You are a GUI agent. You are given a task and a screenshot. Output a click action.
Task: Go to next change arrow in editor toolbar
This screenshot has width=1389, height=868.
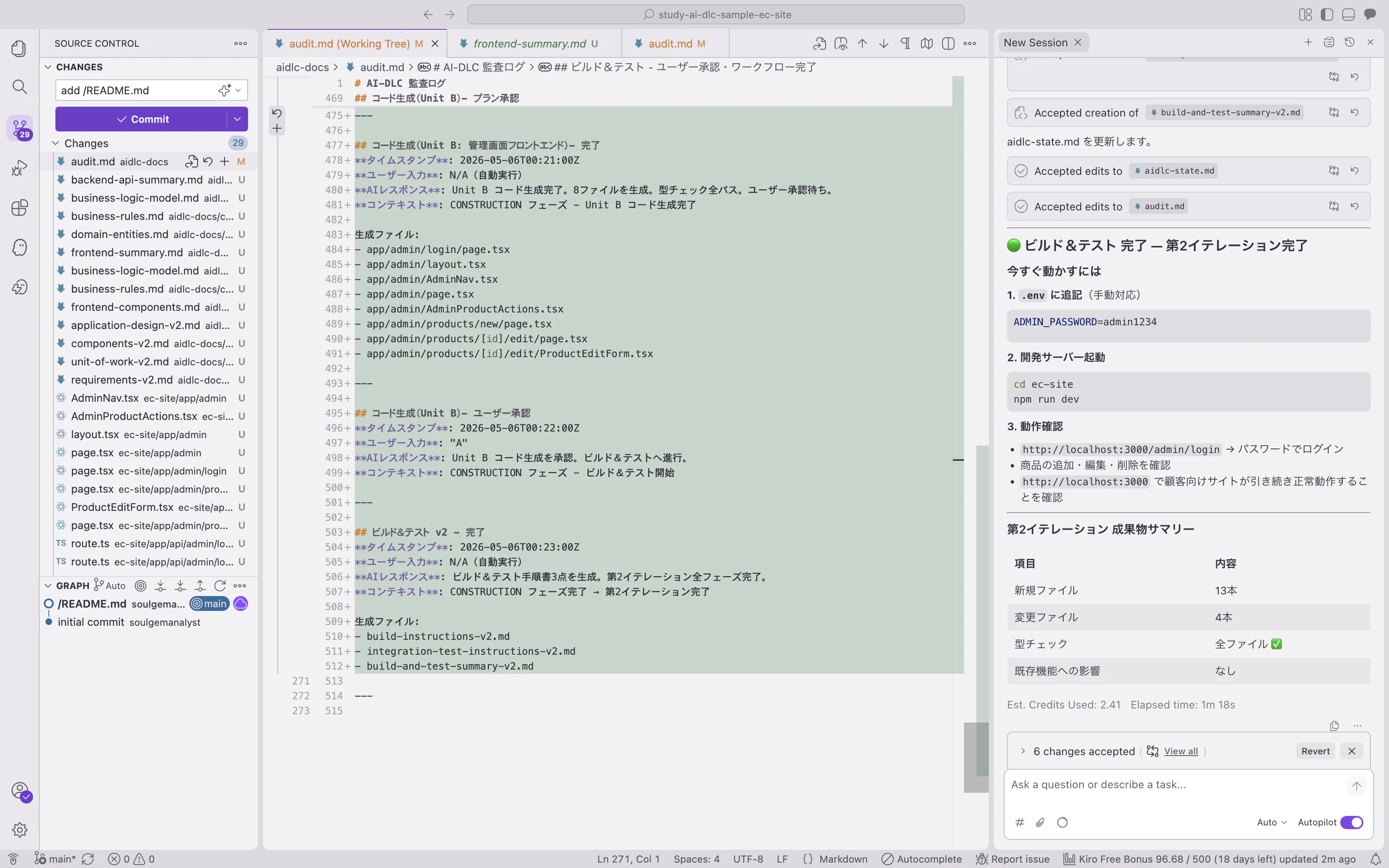tap(884, 44)
